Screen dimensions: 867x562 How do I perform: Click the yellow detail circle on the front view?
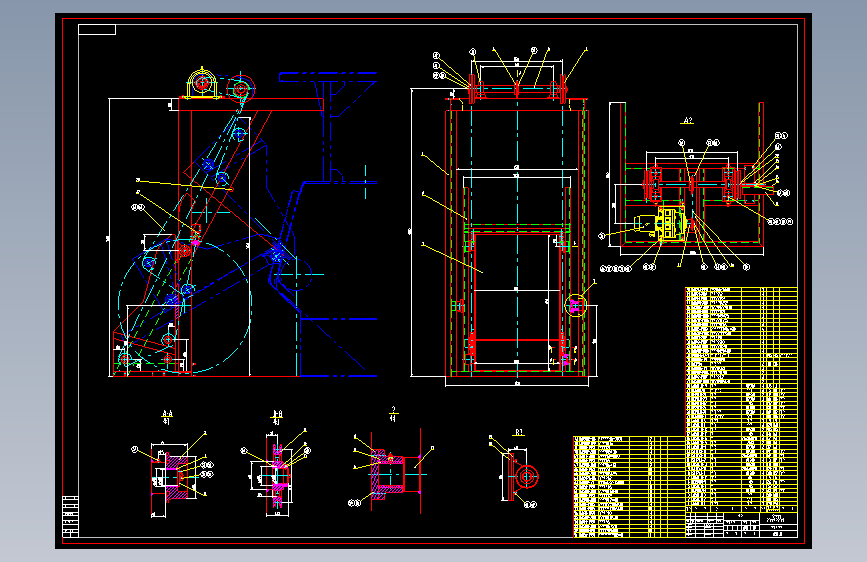[x=576, y=305]
